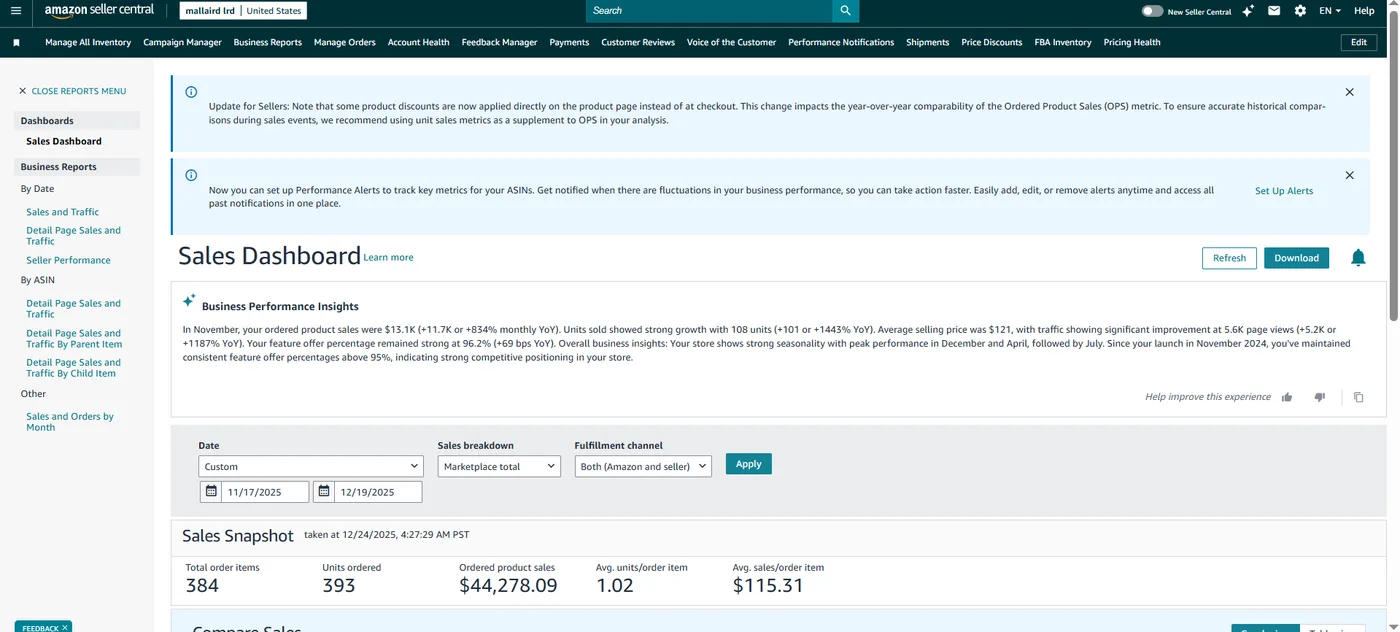The image size is (1400, 632).
Task: Open calendar for start date 11/17/2025
Action: point(211,492)
